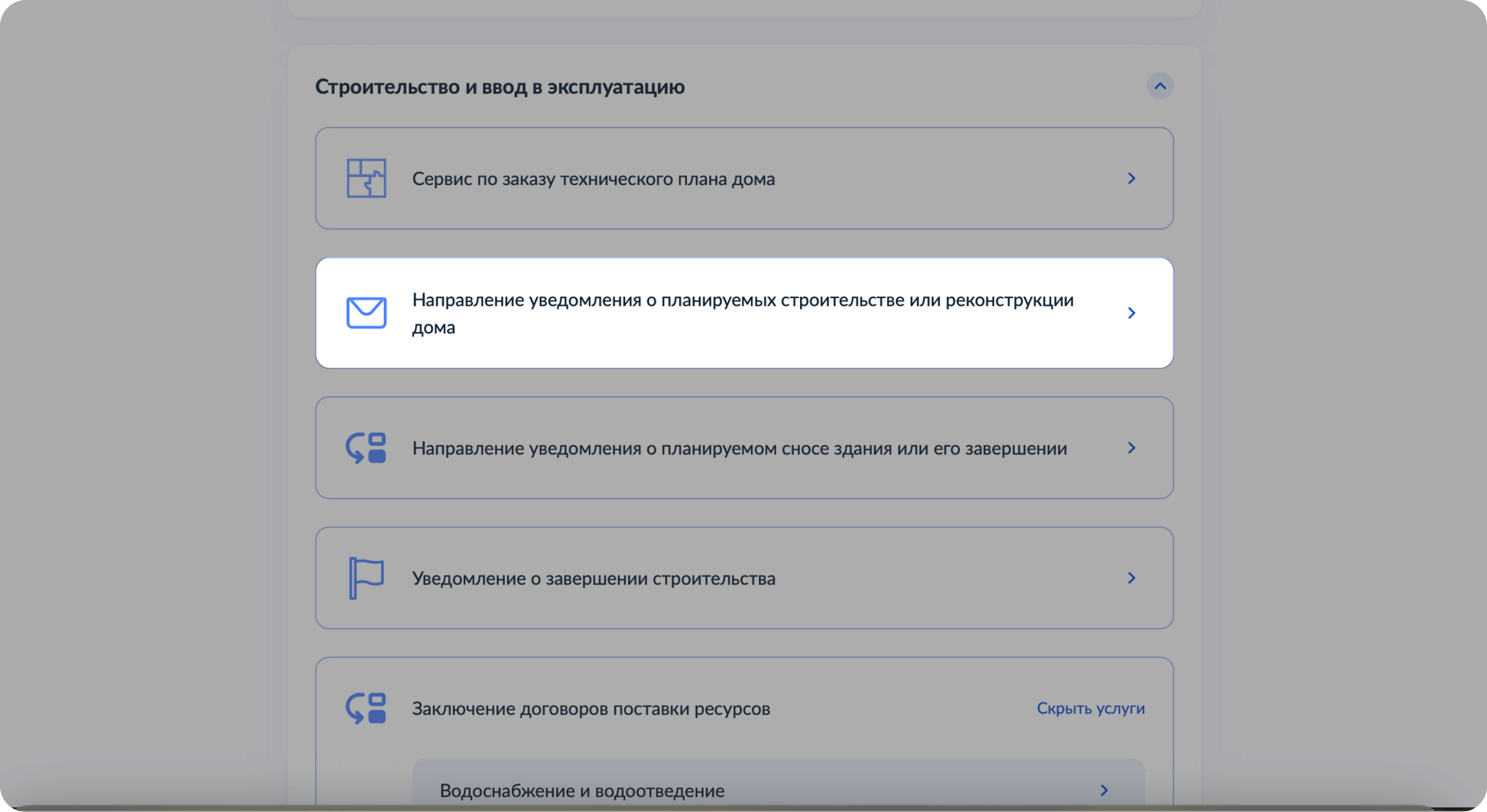Click the envelope notification icon
This screenshot has height=812, width=1487.
click(x=366, y=313)
